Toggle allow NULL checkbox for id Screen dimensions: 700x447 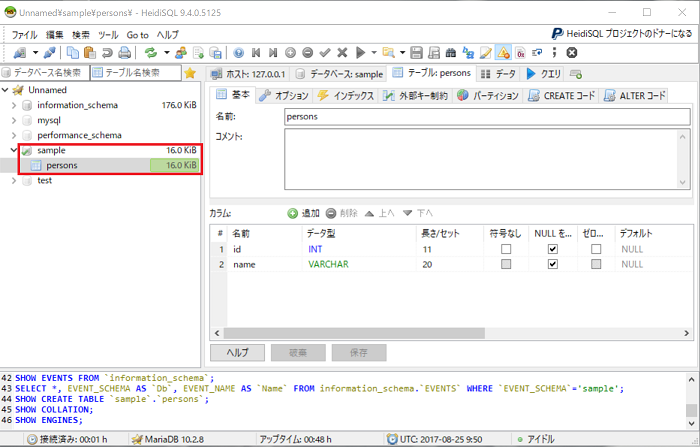coord(553,249)
